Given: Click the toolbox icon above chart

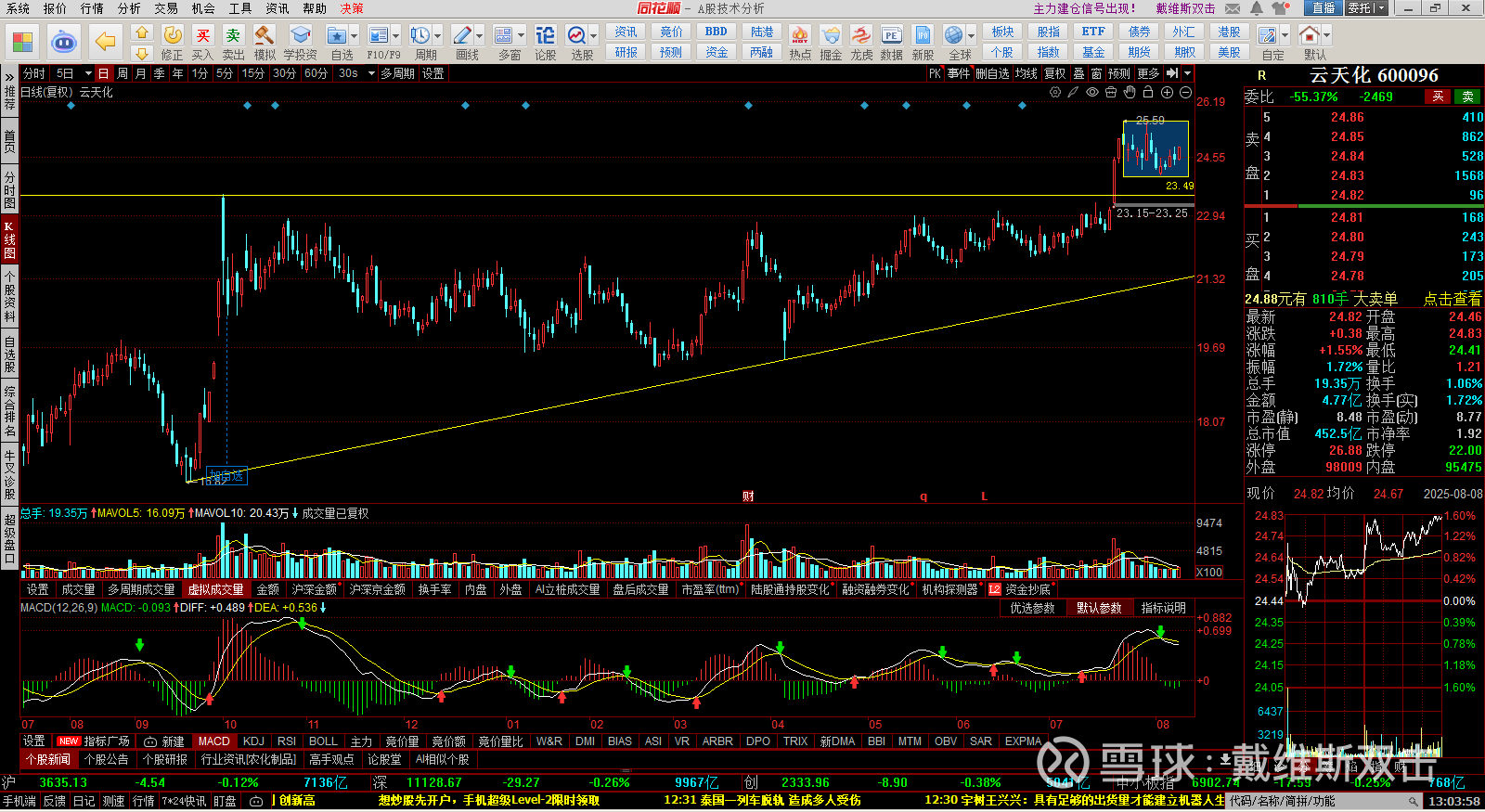Looking at the screenshot, I should click(1111, 92).
